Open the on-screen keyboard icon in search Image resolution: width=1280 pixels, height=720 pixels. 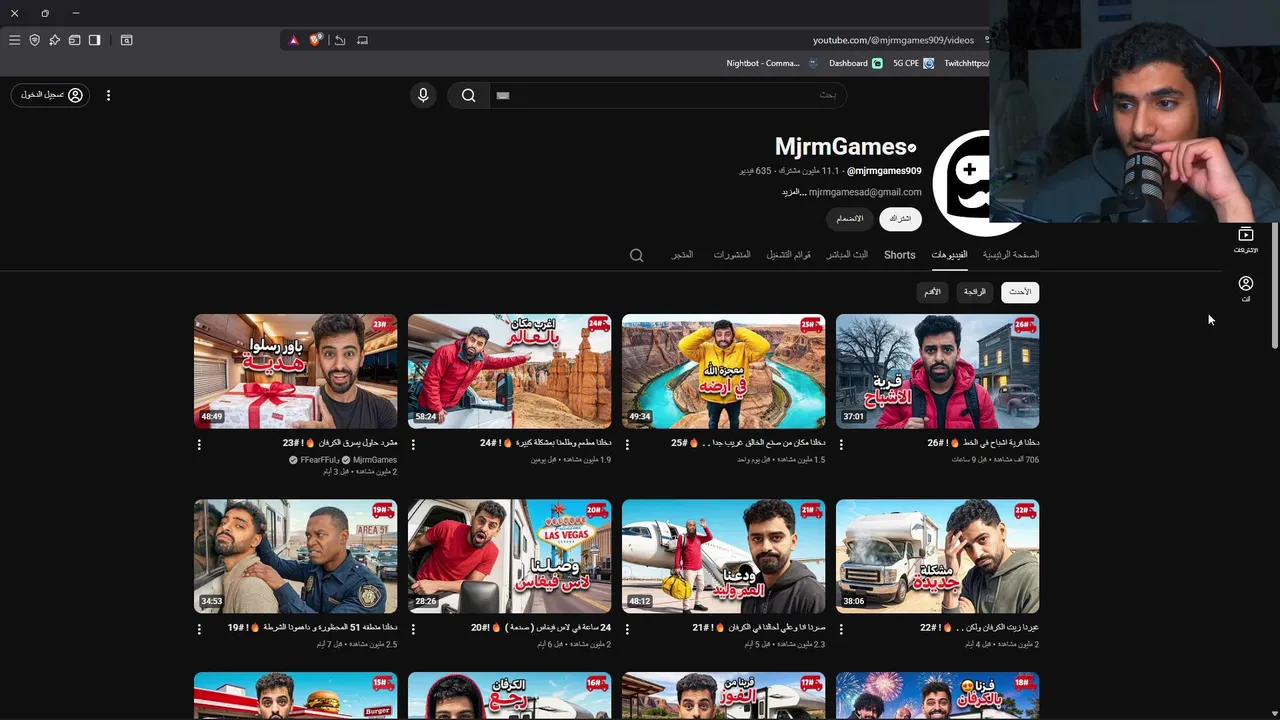tap(503, 95)
